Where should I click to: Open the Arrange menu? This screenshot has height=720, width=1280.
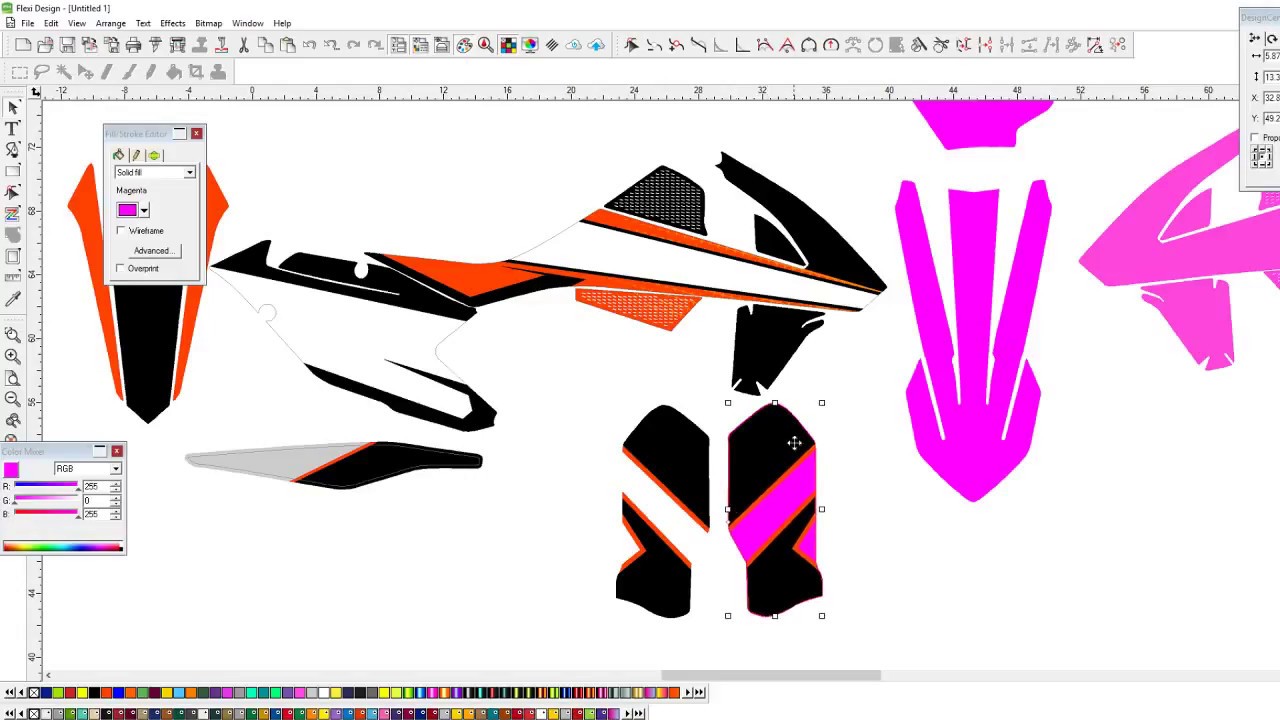pyautogui.click(x=110, y=23)
